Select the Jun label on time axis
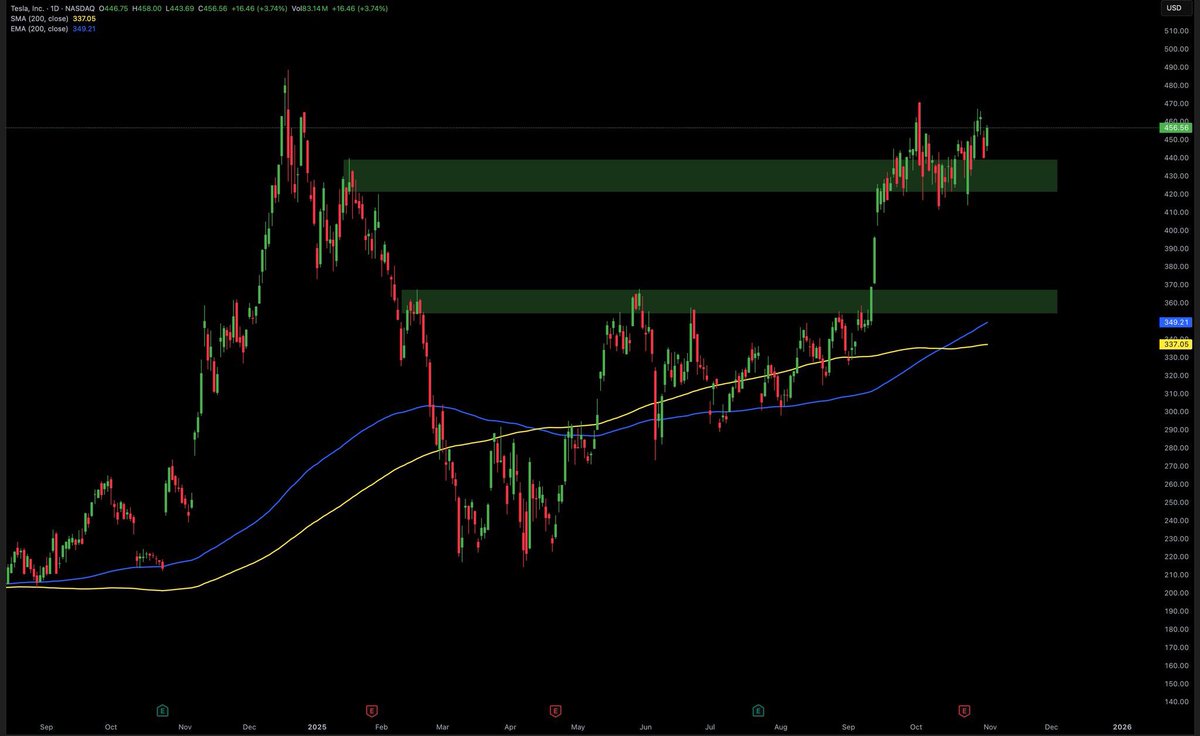Screen dimensions: 1200x736 point(645,728)
